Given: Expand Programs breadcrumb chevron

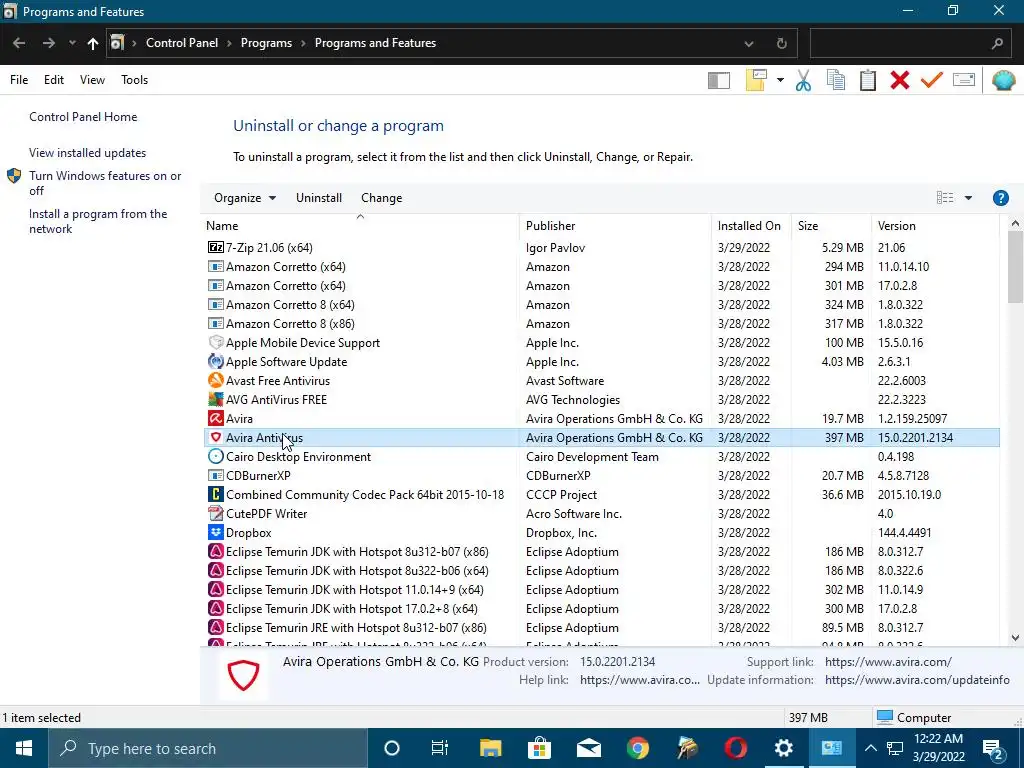Looking at the screenshot, I should [303, 43].
